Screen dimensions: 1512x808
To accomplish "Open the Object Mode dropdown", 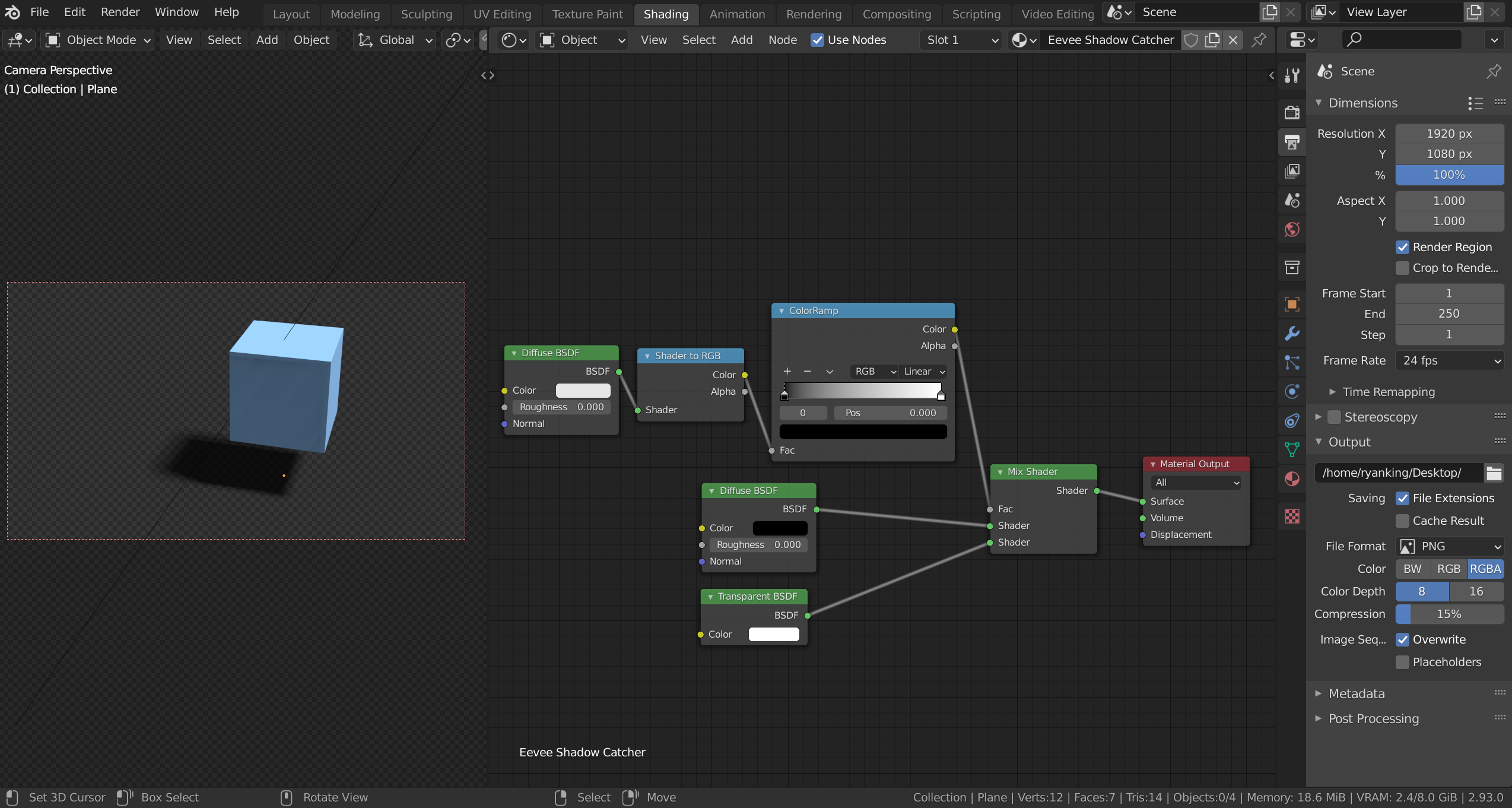I will click(99, 40).
